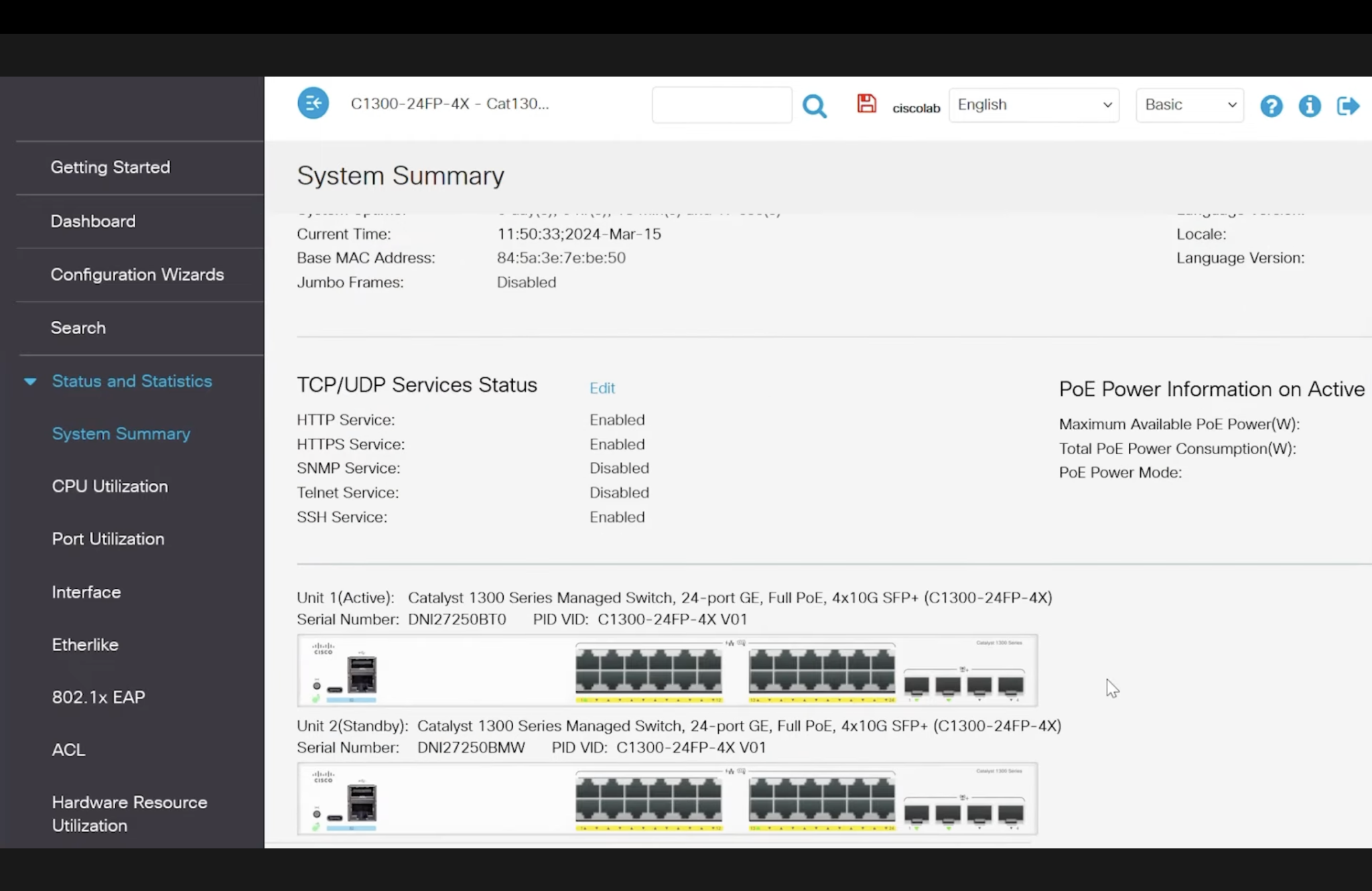Open Configuration Wizards menu item
The width and height of the screenshot is (1372, 891).
[x=137, y=275]
